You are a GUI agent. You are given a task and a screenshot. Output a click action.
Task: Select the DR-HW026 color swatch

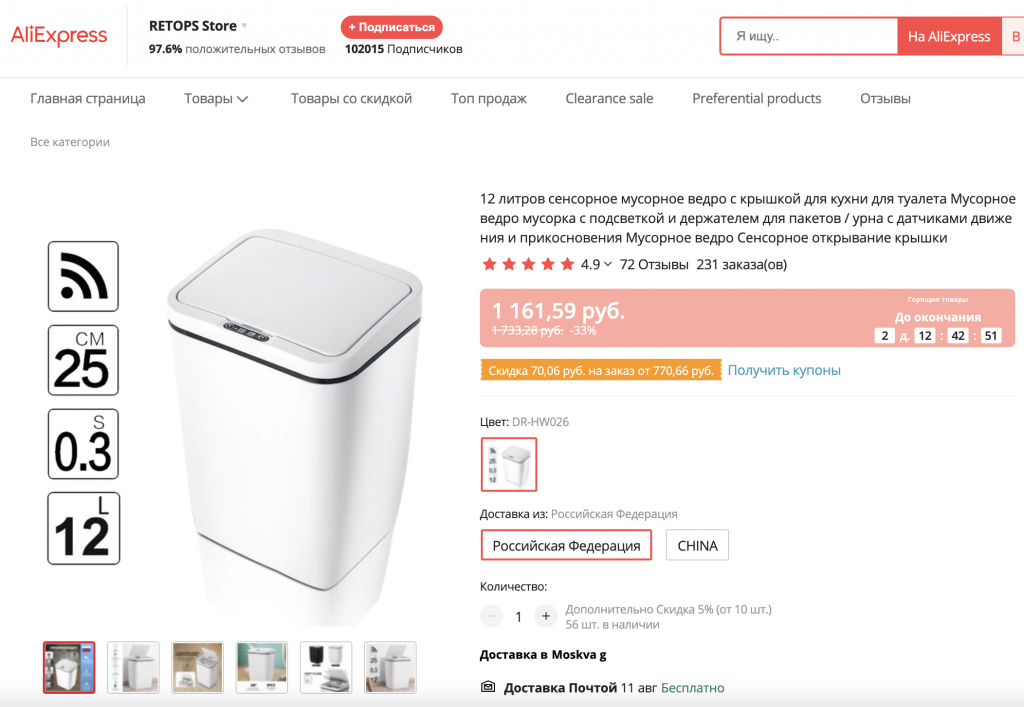tap(509, 465)
